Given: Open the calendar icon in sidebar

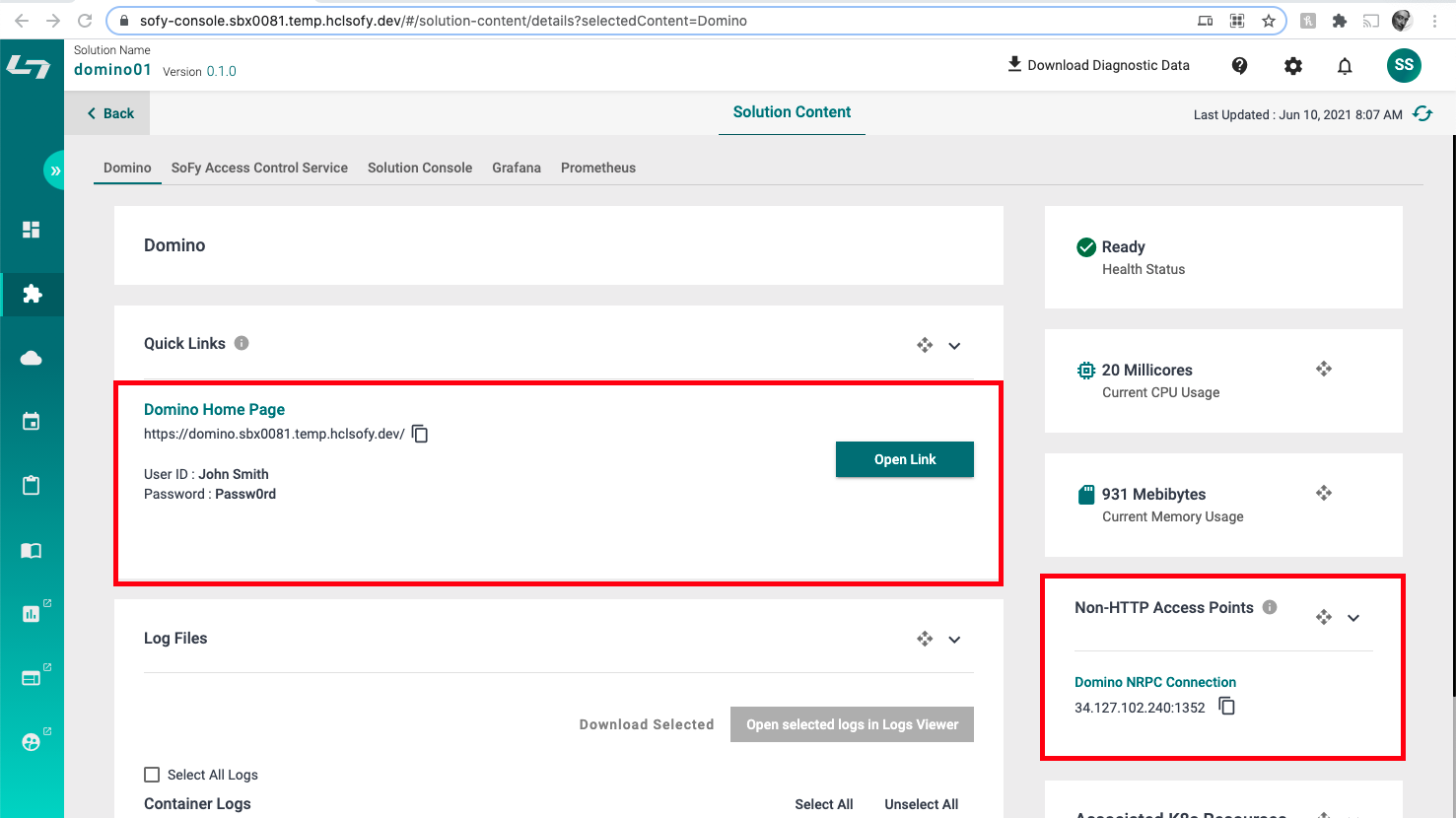Looking at the screenshot, I should pos(32,422).
